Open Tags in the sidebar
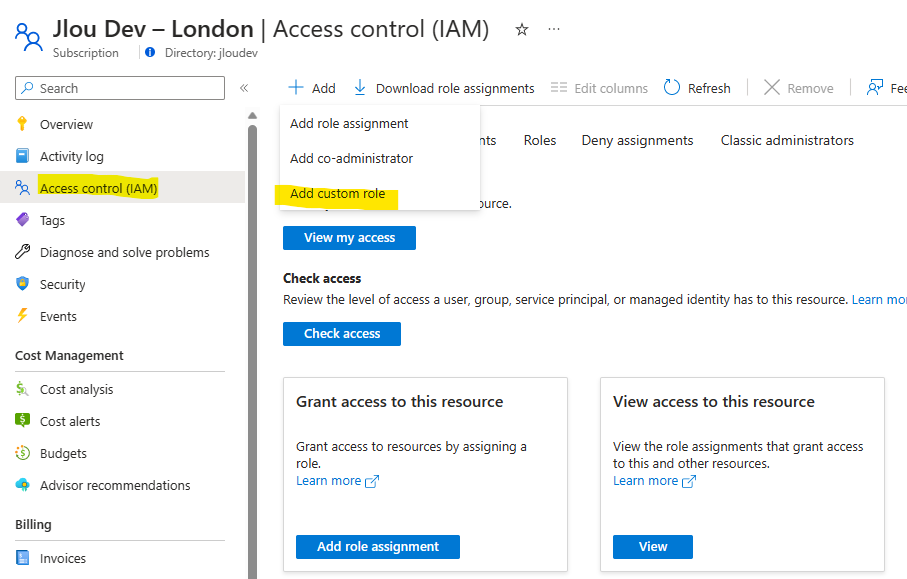Screen dimensions: 907x579 [x=52, y=220]
